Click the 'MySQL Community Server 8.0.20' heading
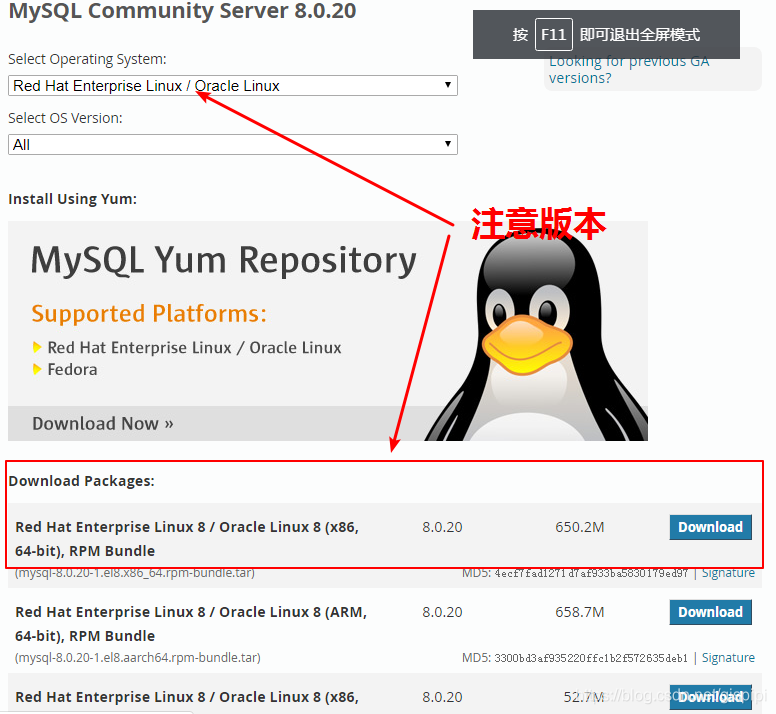The width and height of the screenshot is (776, 714). [183, 11]
